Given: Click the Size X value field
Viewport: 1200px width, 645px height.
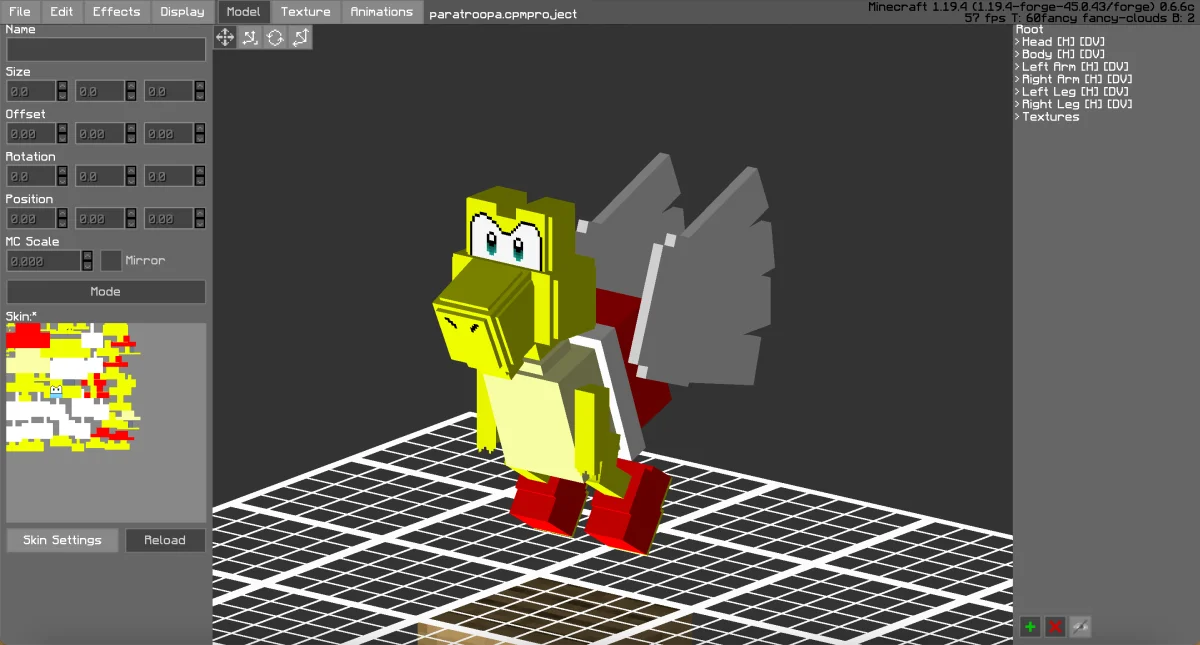Looking at the screenshot, I should click(31, 91).
